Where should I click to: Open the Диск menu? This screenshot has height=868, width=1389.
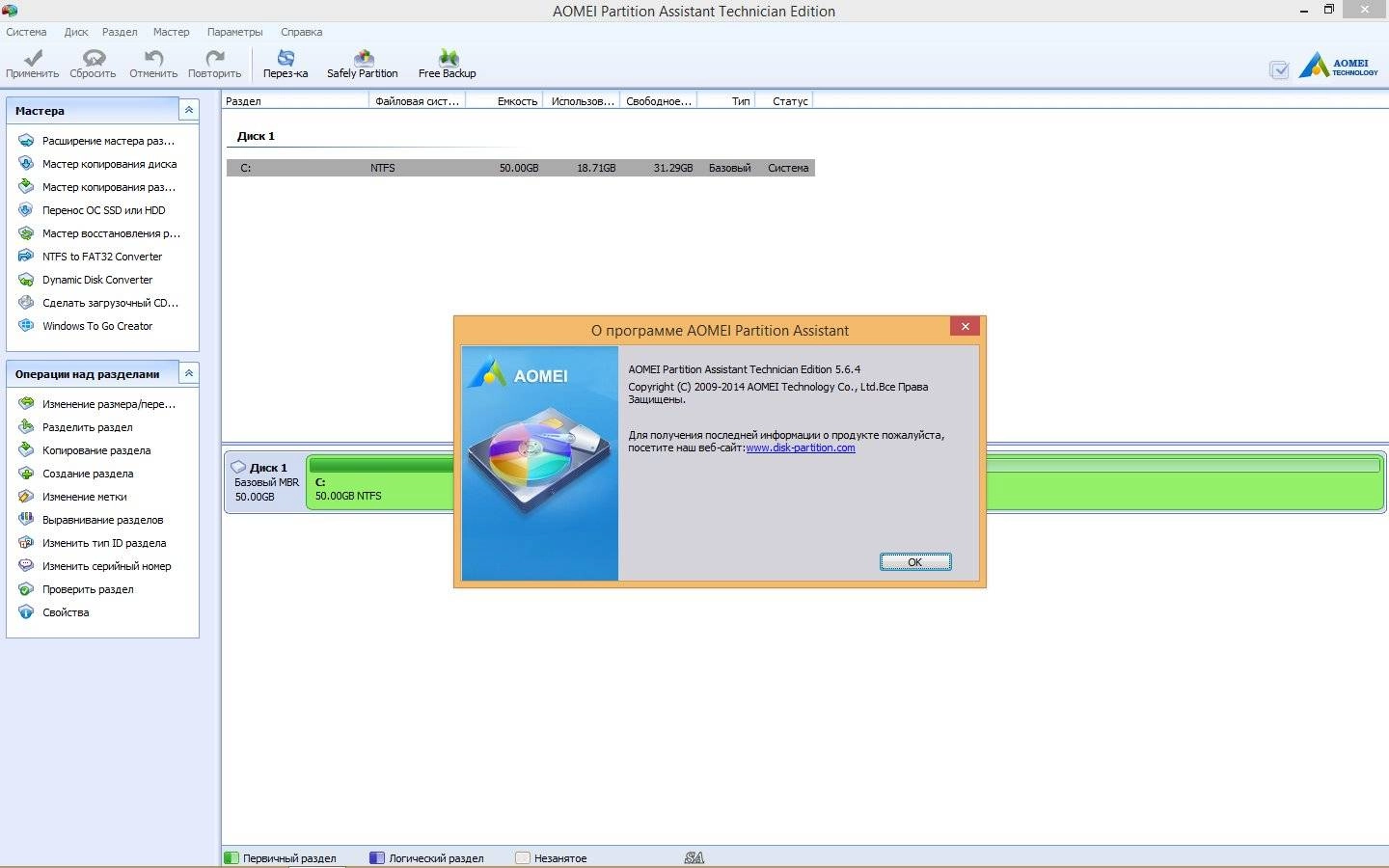click(76, 32)
